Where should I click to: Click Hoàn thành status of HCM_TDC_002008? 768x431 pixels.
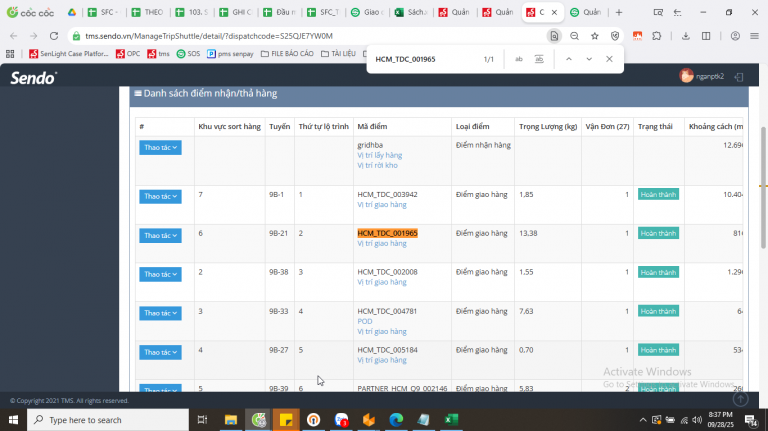[658, 272]
